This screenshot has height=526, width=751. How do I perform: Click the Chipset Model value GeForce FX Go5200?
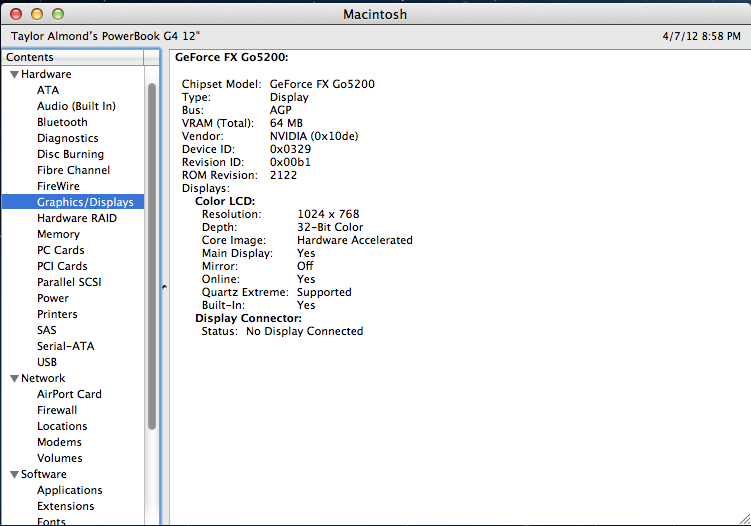(x=322, y=84)
